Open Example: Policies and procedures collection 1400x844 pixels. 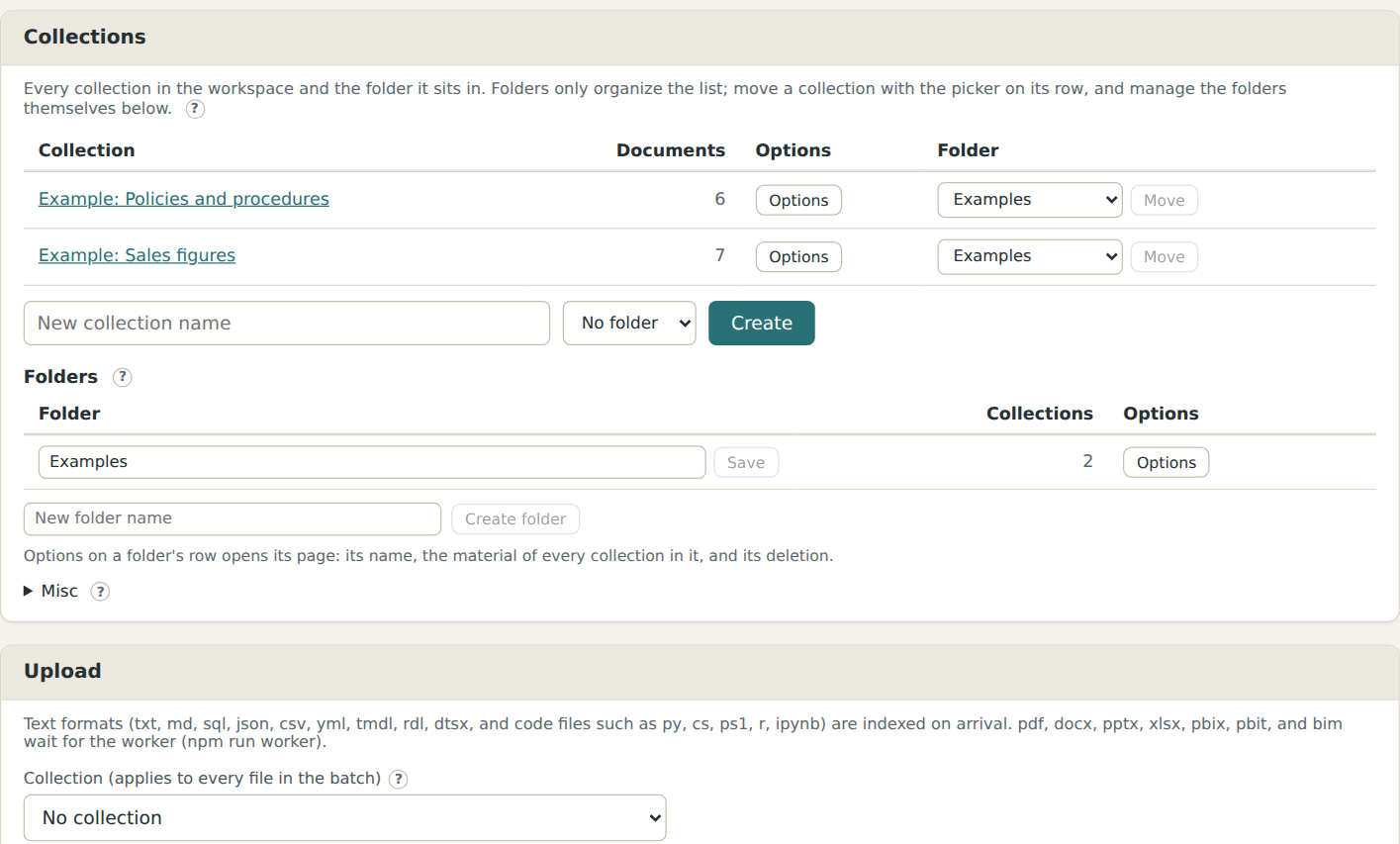(x=184, y=199)
